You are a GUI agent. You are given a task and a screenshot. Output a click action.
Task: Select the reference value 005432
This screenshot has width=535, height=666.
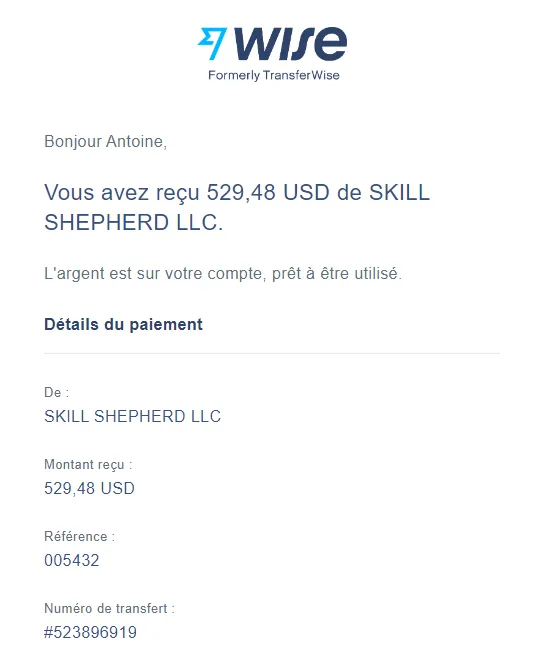coord(72,560)
